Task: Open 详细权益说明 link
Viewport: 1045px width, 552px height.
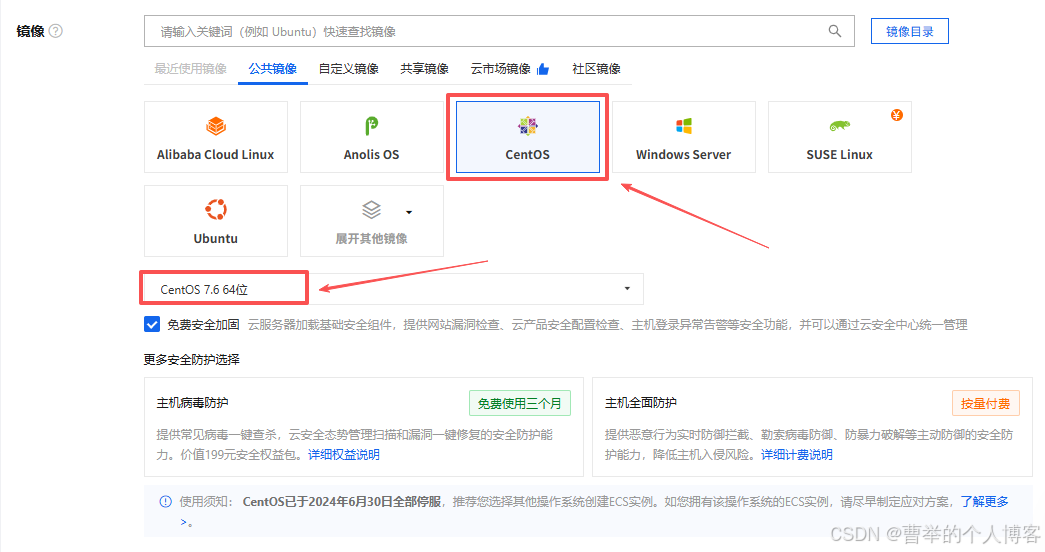Action: pyautogui.click(x=344, y=455)
